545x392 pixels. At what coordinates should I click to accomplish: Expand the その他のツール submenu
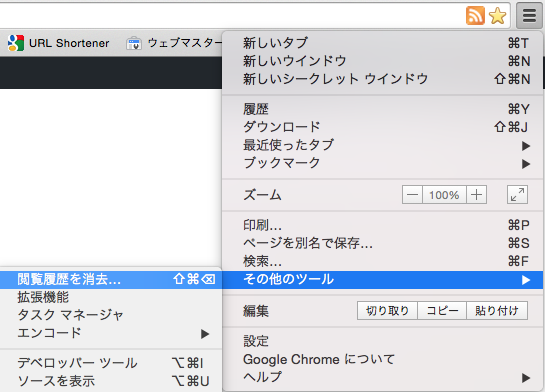coord(382,280)
